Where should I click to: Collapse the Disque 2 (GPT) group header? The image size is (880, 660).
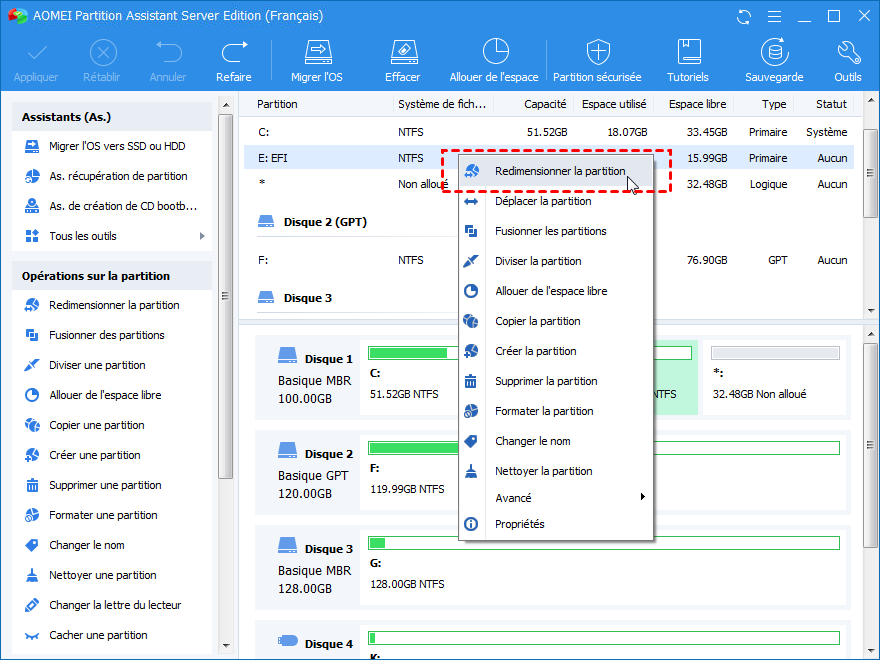tap(324, 222)
